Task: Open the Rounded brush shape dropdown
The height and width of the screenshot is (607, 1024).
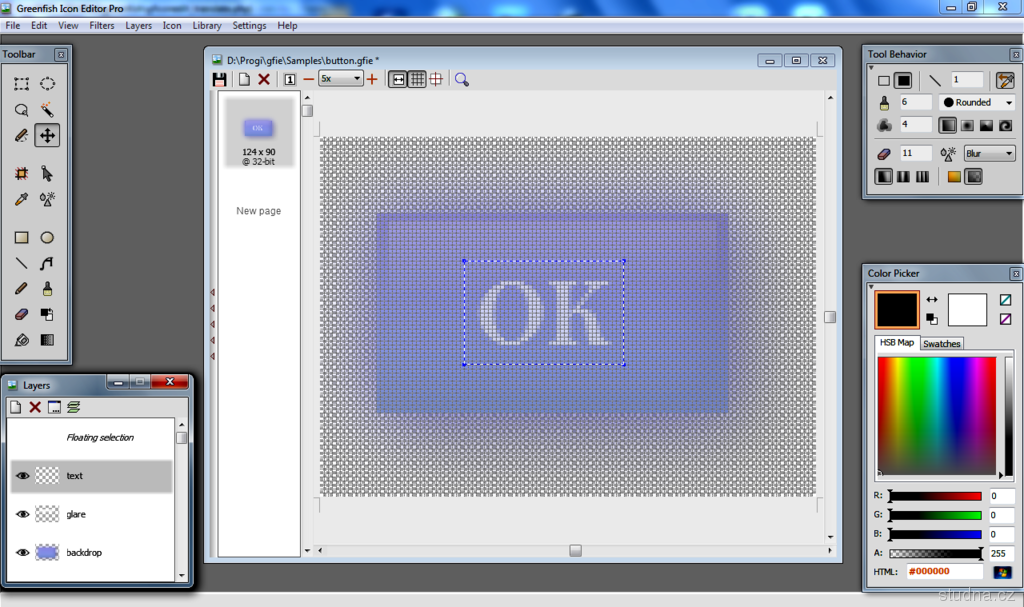Action: 977,102
